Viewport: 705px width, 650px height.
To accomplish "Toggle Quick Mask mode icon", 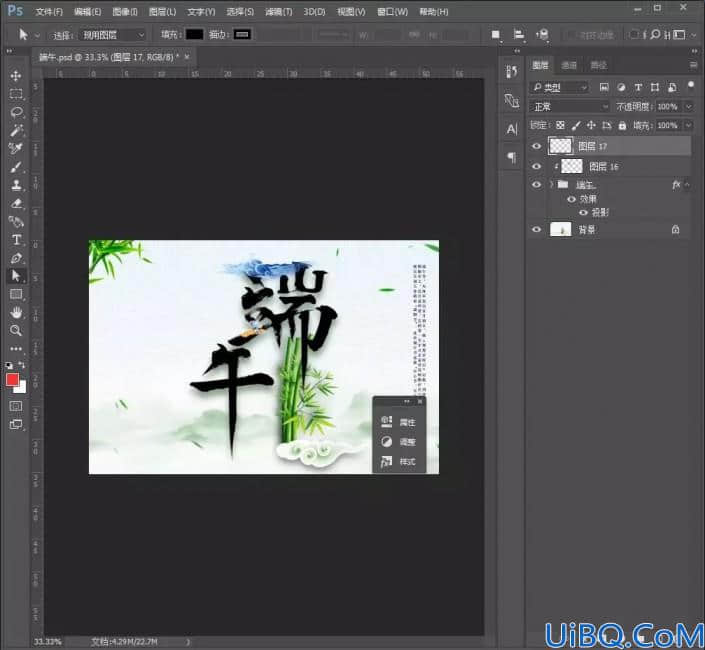I will click(x=16, y=406).
